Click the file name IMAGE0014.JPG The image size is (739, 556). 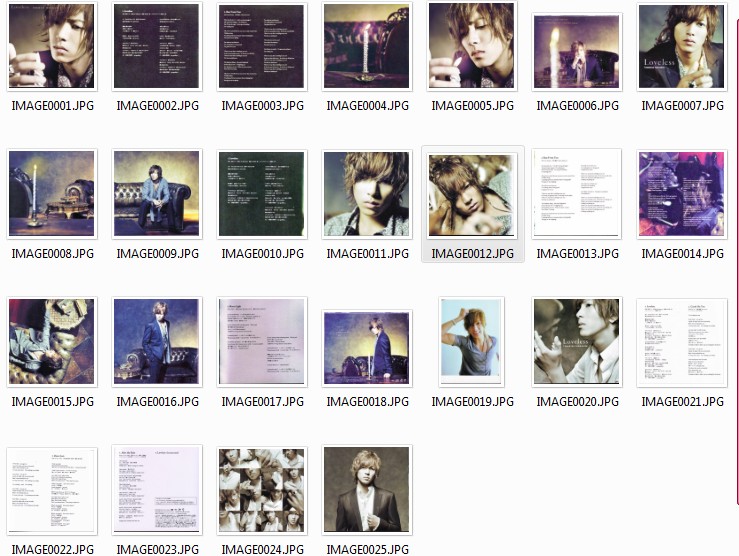coord(682,253)
